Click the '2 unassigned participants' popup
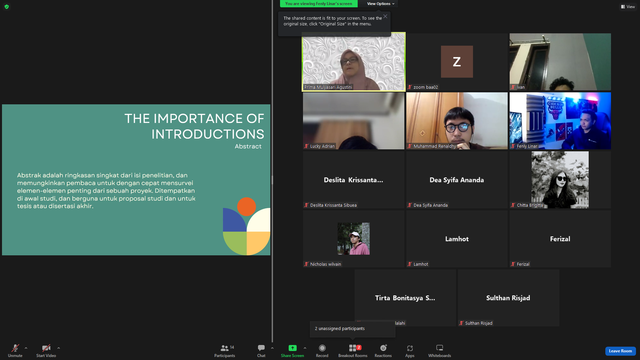The width and height of the screenshot is (640, 360). (352, 329)
